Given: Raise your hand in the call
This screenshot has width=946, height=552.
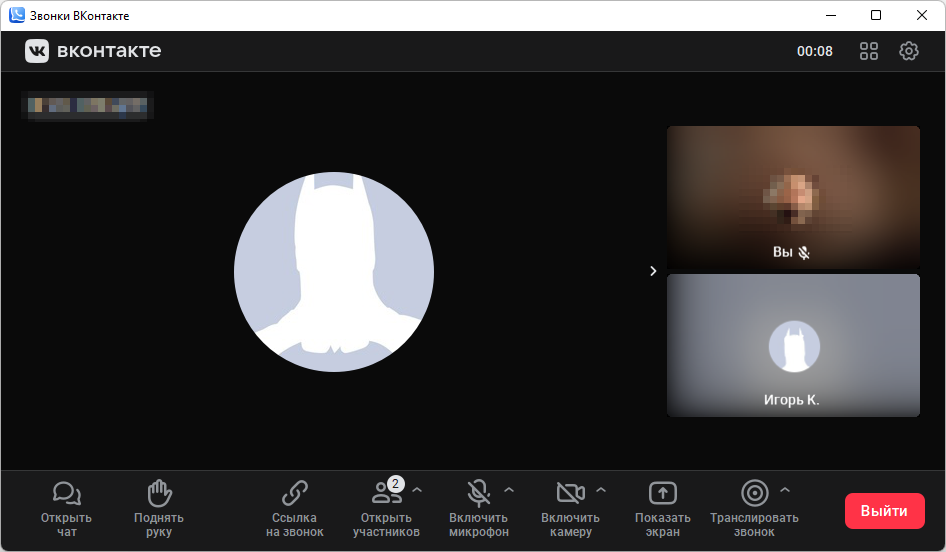Looking at the screenshot, I should 159,509.
